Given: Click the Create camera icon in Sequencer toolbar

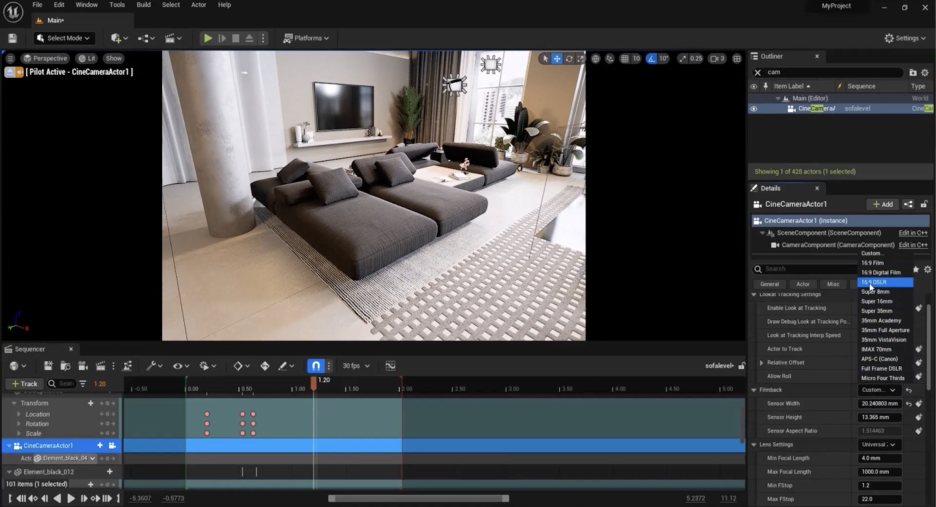Looking at the screenshot, I should [83, 366].
